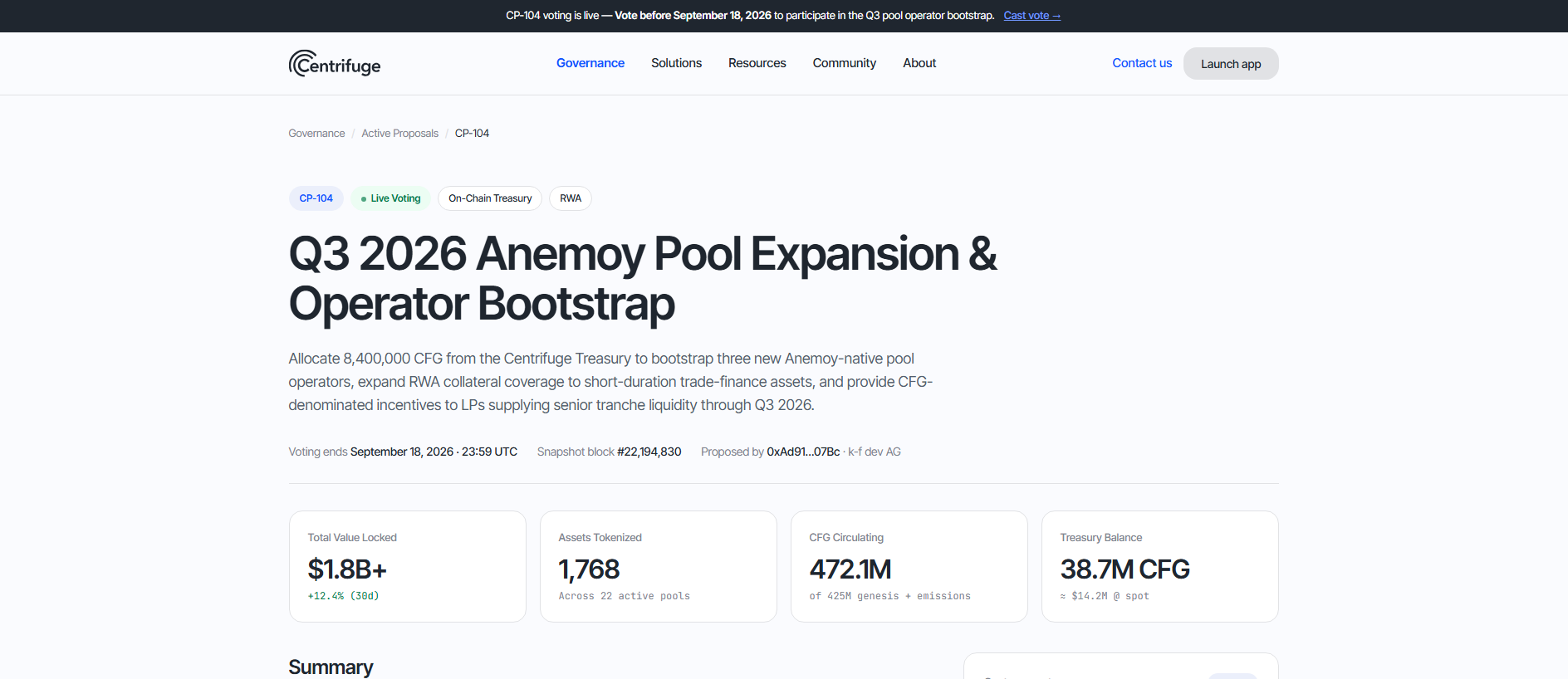Click the CP-104 proposal tag
The height and width of the screenshot is (679, 1568).
pyautogui.click(x=316, y=198)
